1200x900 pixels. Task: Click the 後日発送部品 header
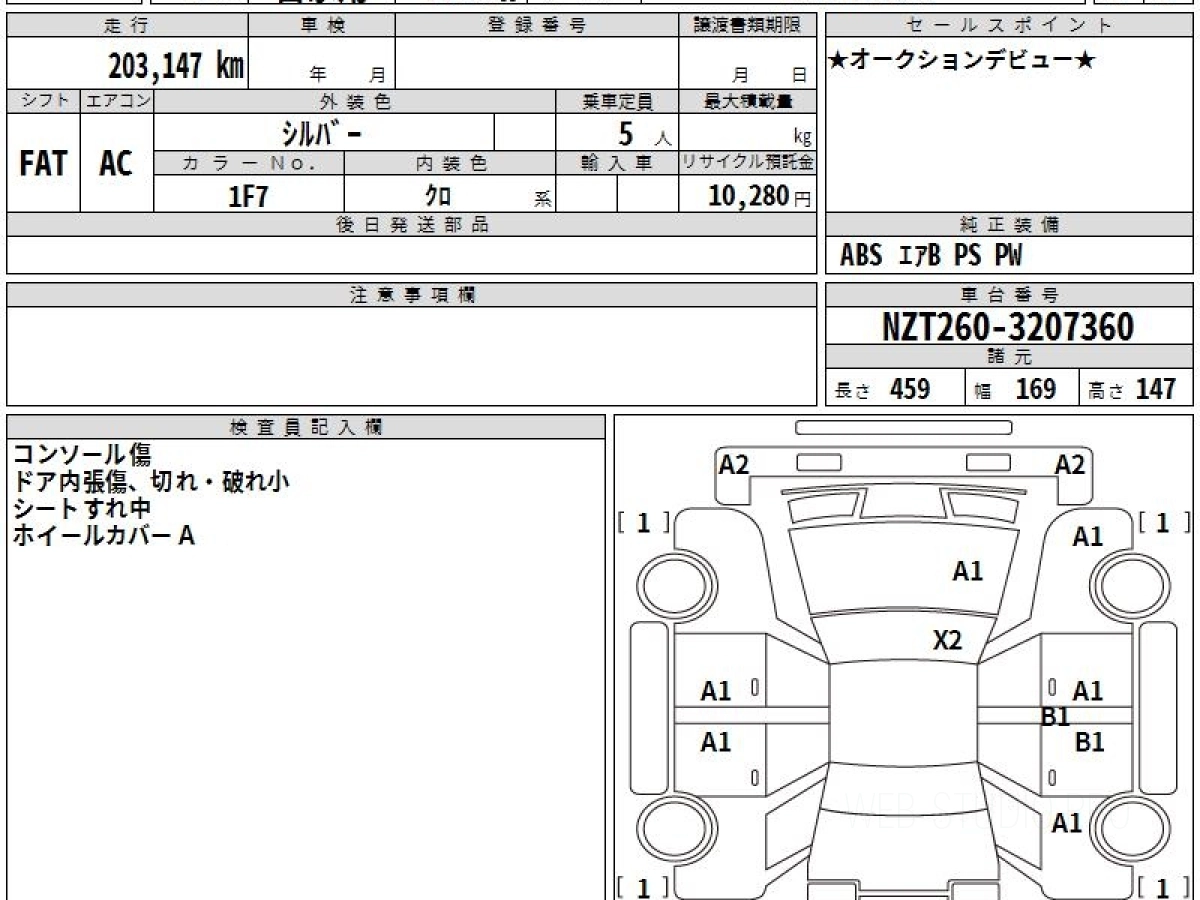[x=412, y=225]
